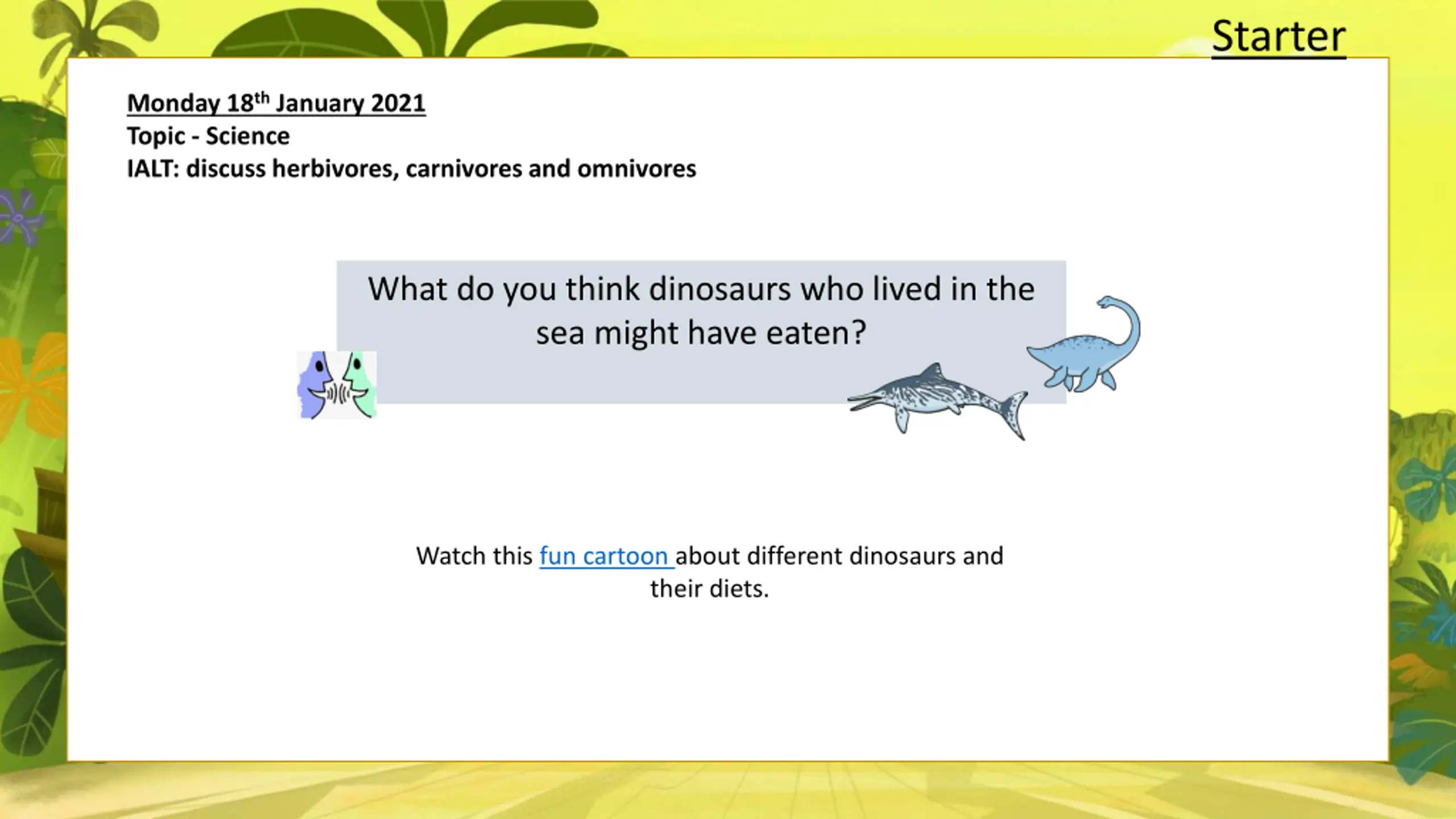
Task: Click the word "dinosaurs" in the grey question box
Action: pyautogui.click(x=720, y=289)
